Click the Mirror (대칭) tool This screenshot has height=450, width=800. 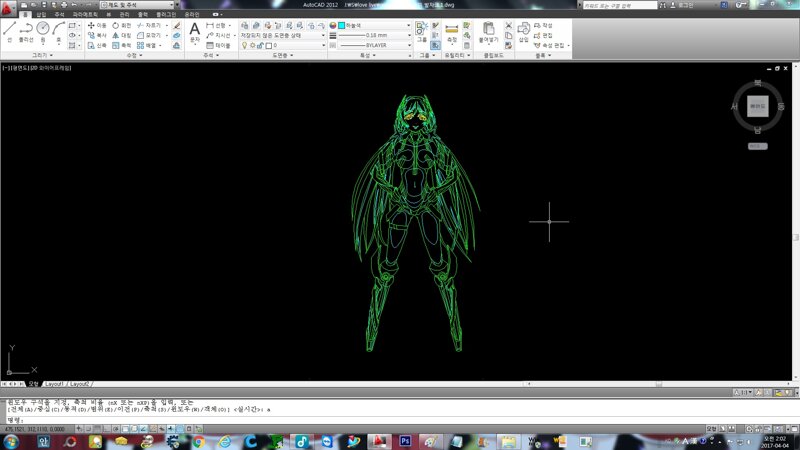121,35
